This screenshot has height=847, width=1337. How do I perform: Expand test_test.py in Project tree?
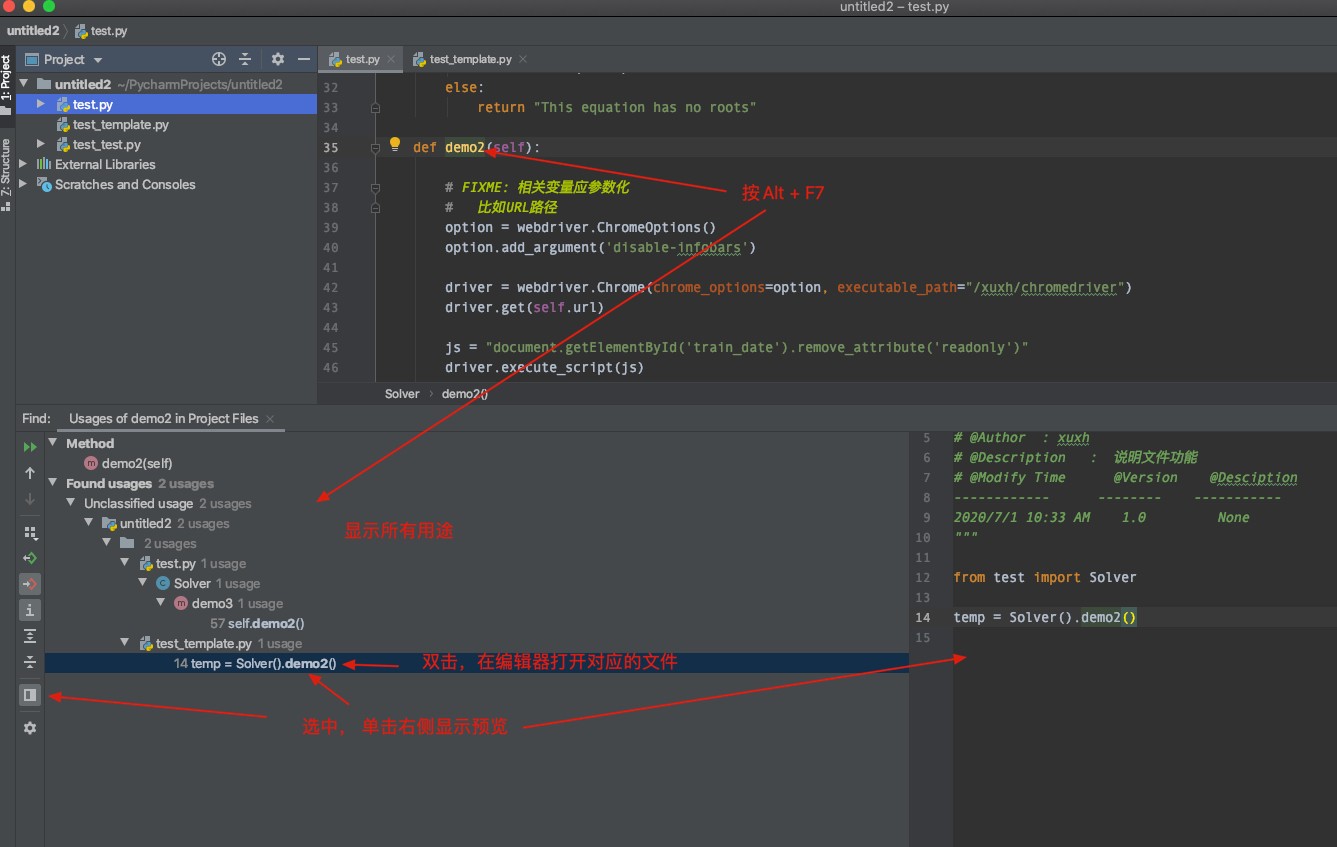[x=41, y=144]
